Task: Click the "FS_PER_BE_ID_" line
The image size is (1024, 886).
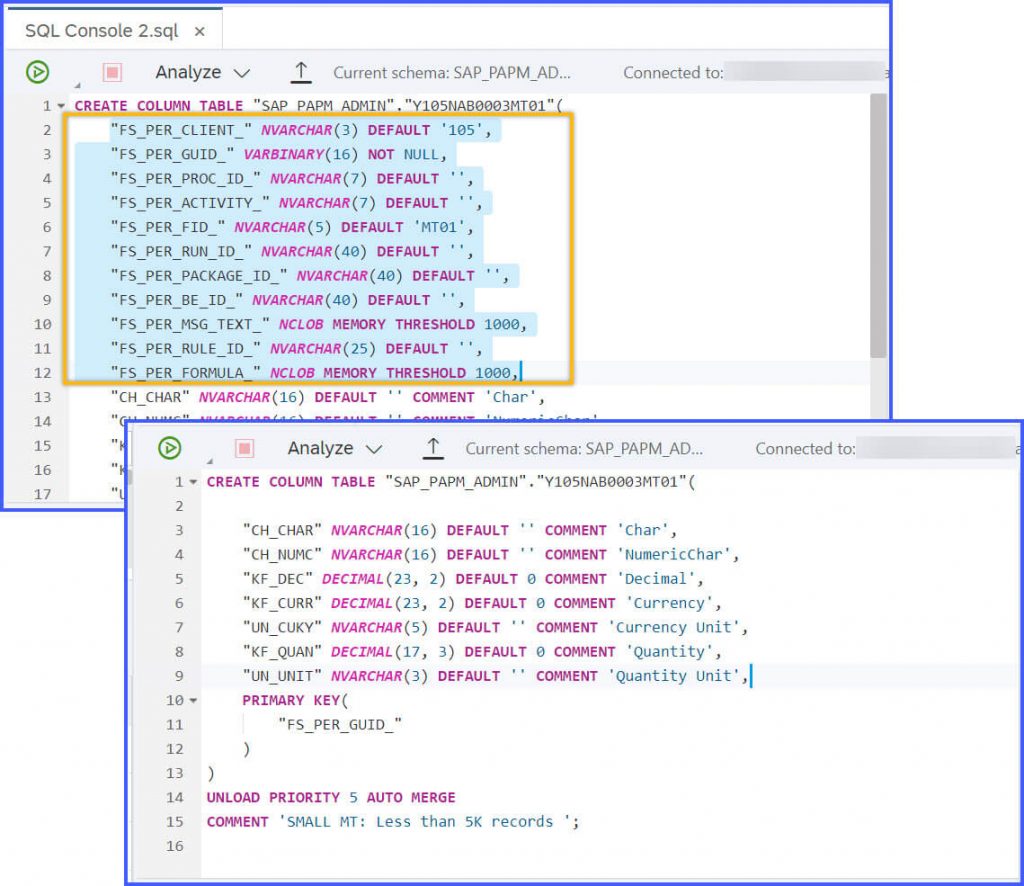Action: tap(287, 300)
